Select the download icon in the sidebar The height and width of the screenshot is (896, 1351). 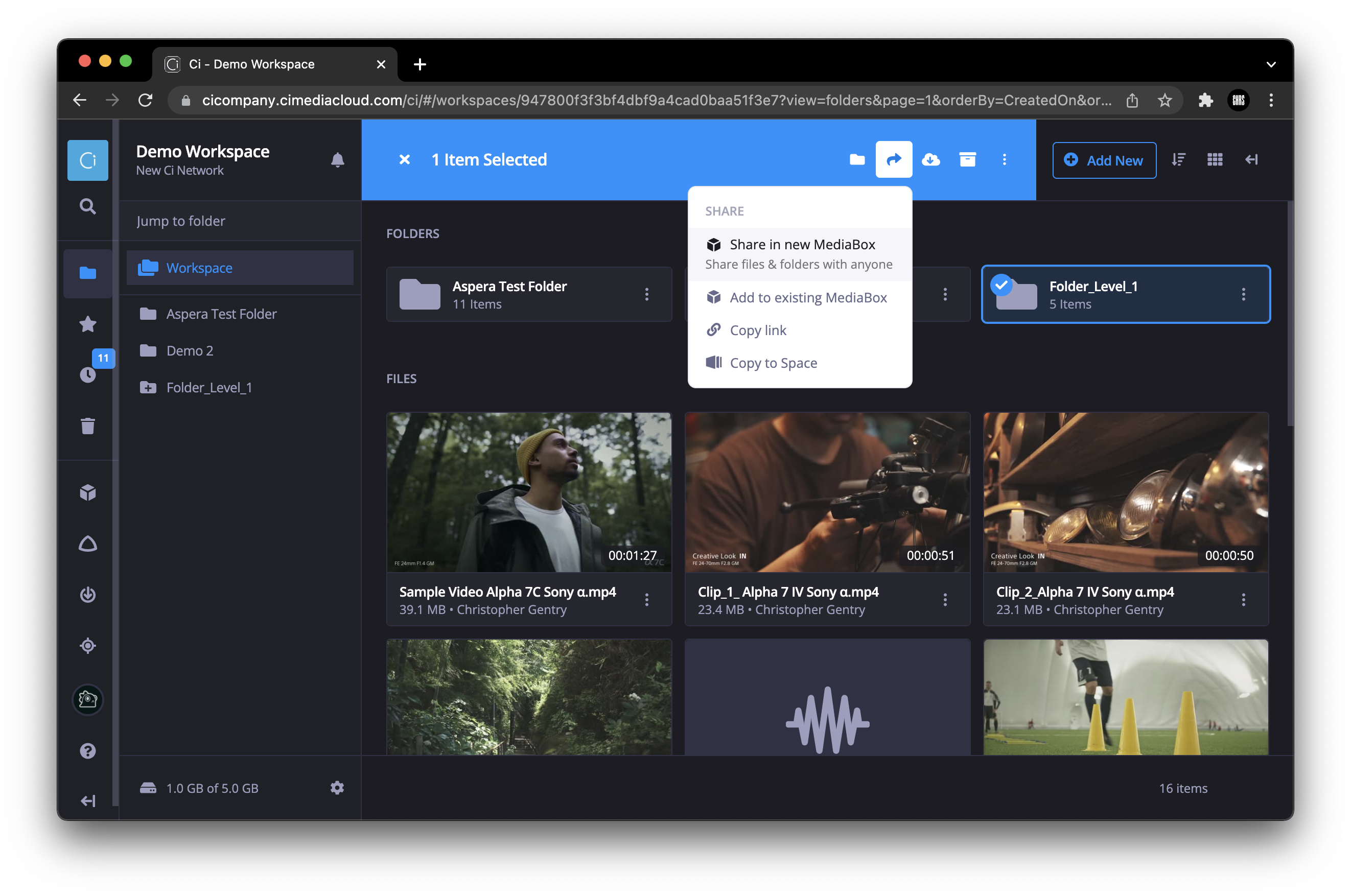(x=87, y=594)
